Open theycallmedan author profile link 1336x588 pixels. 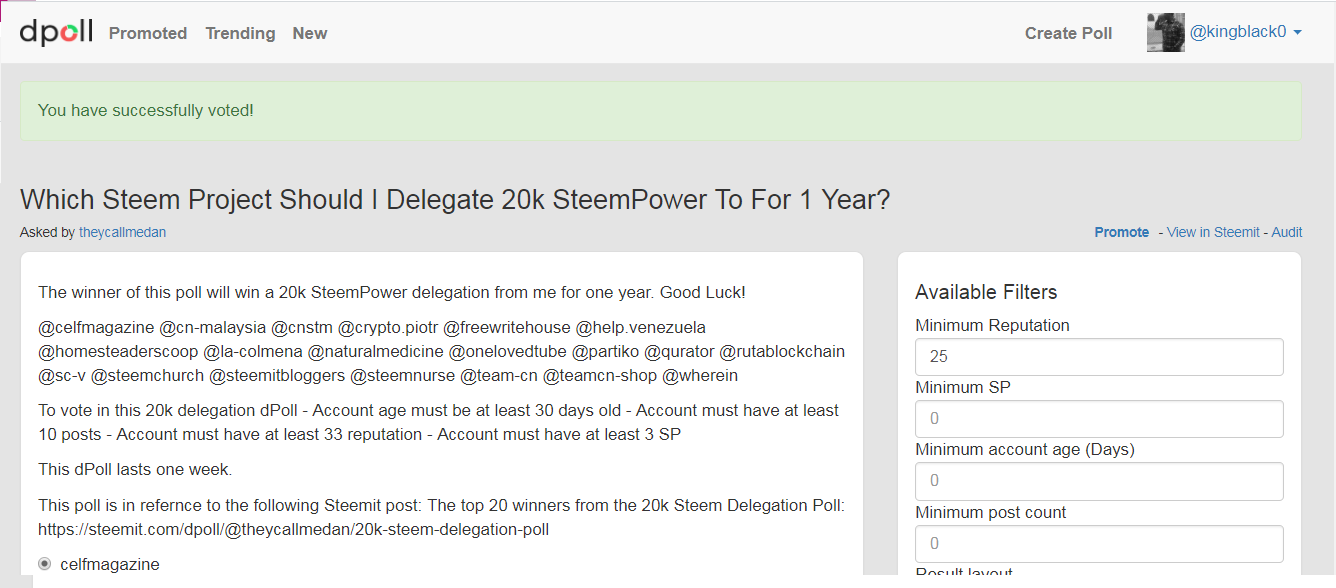(x=123, y=232)
